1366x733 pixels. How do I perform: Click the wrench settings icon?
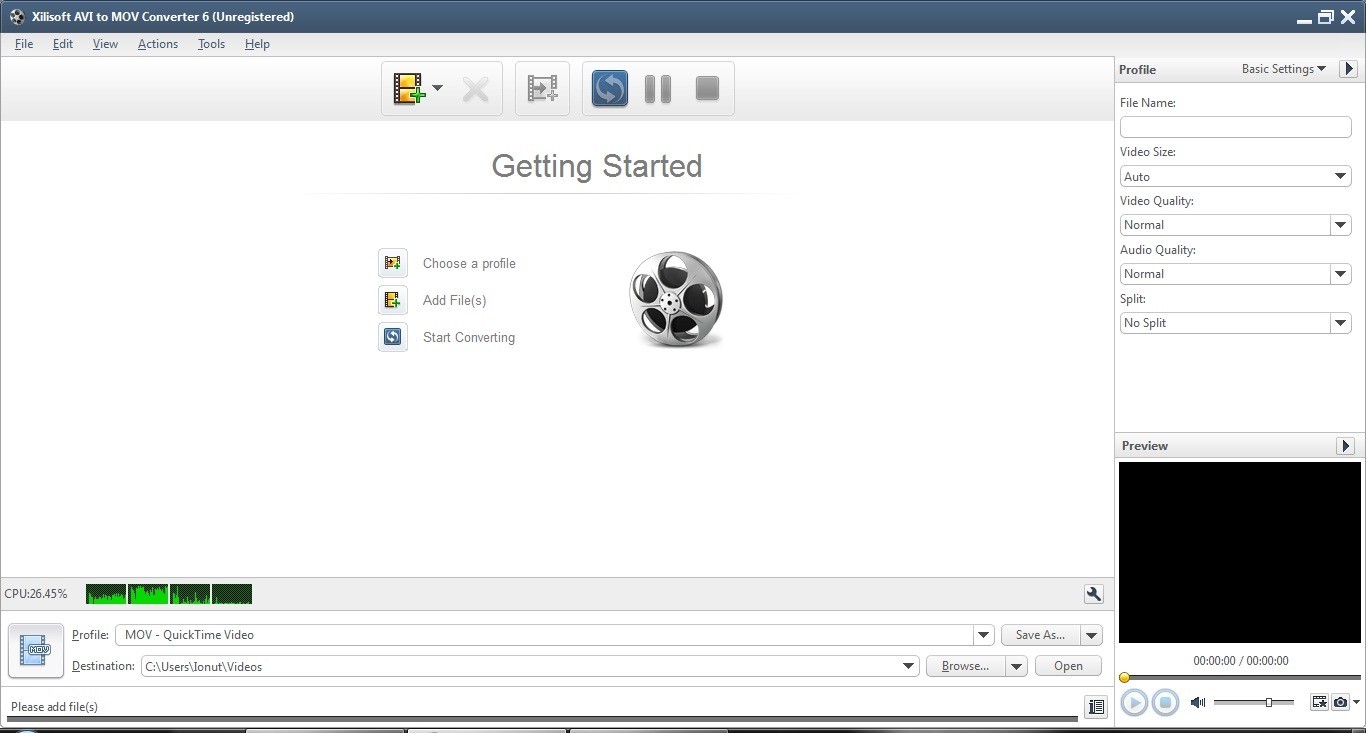click(1093, 594)
